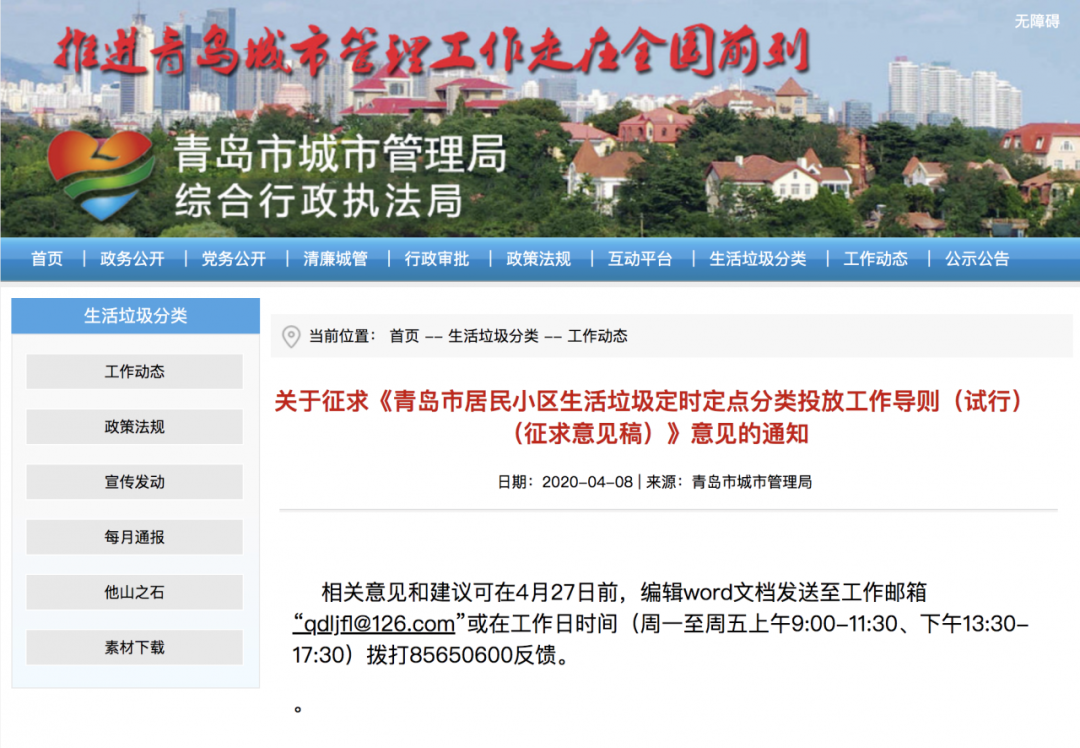Viewport: 1080px width, 748px height.
Task: Click breadcrumb link 首页
Action: [404, 336]
